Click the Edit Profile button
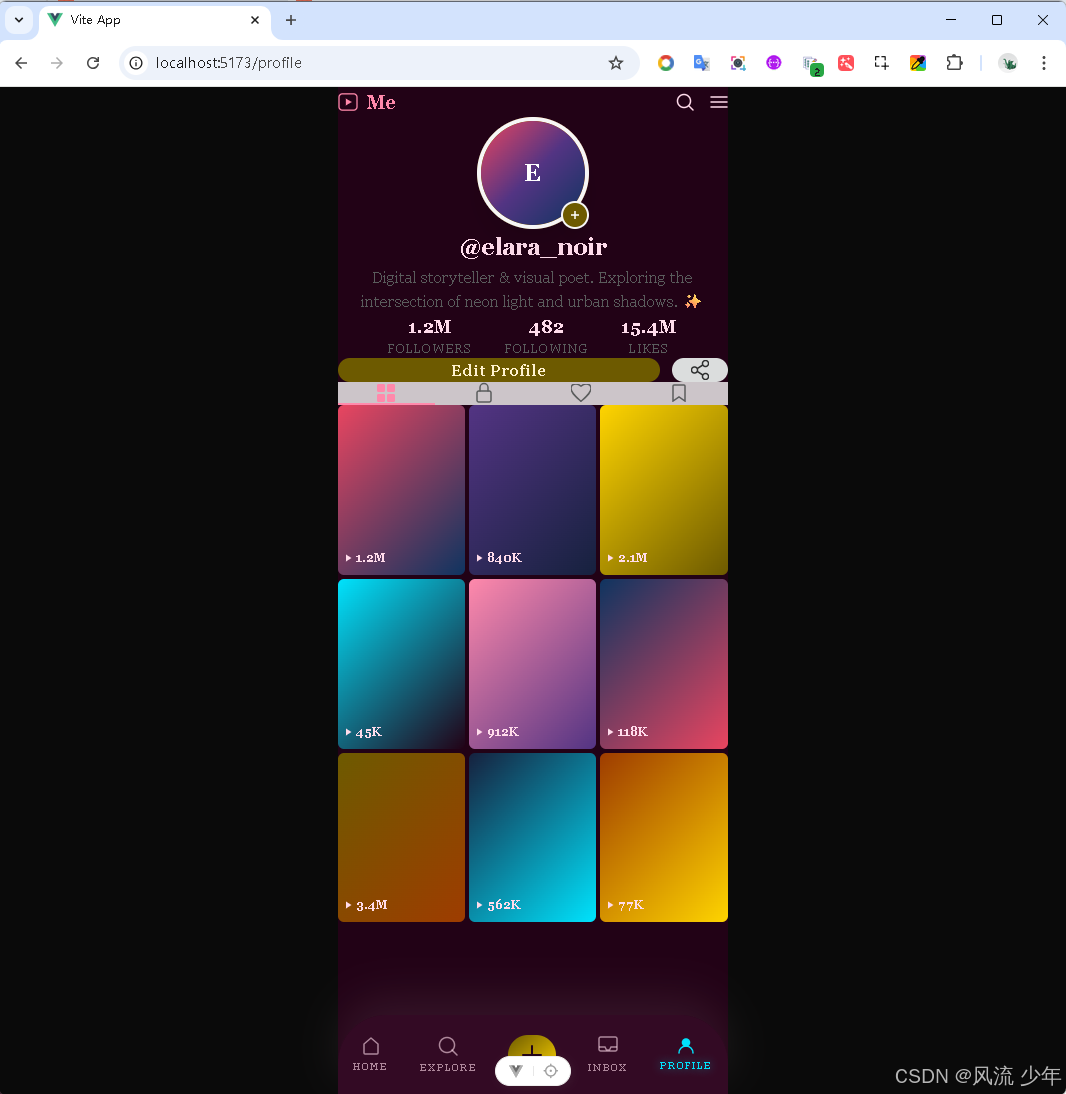This screenshot has width=1066, height=1094. (x=499, y=370)
